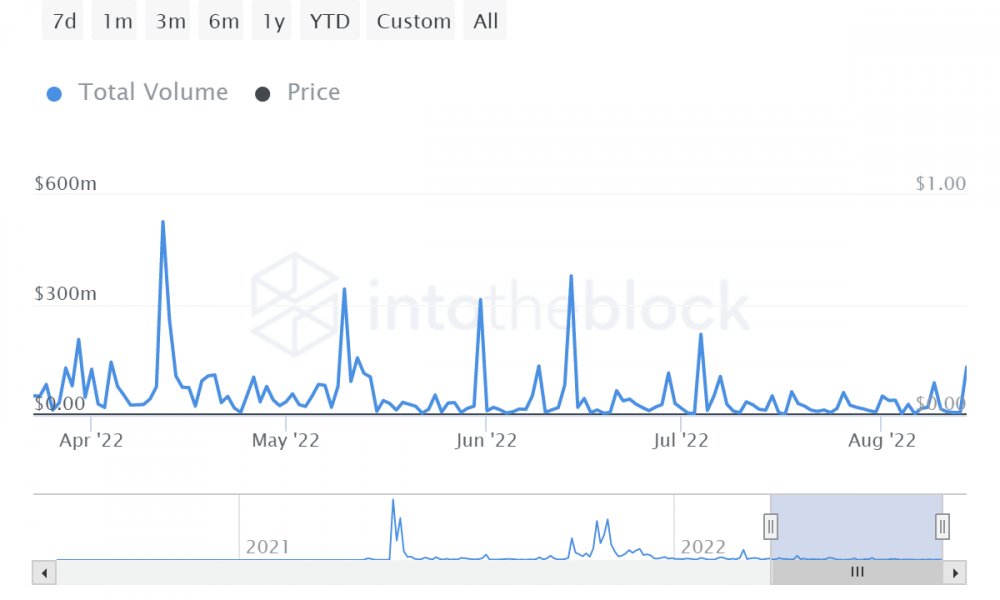Show All historical data
This screenshot has height=600, width=1000.
pos(485,21)
